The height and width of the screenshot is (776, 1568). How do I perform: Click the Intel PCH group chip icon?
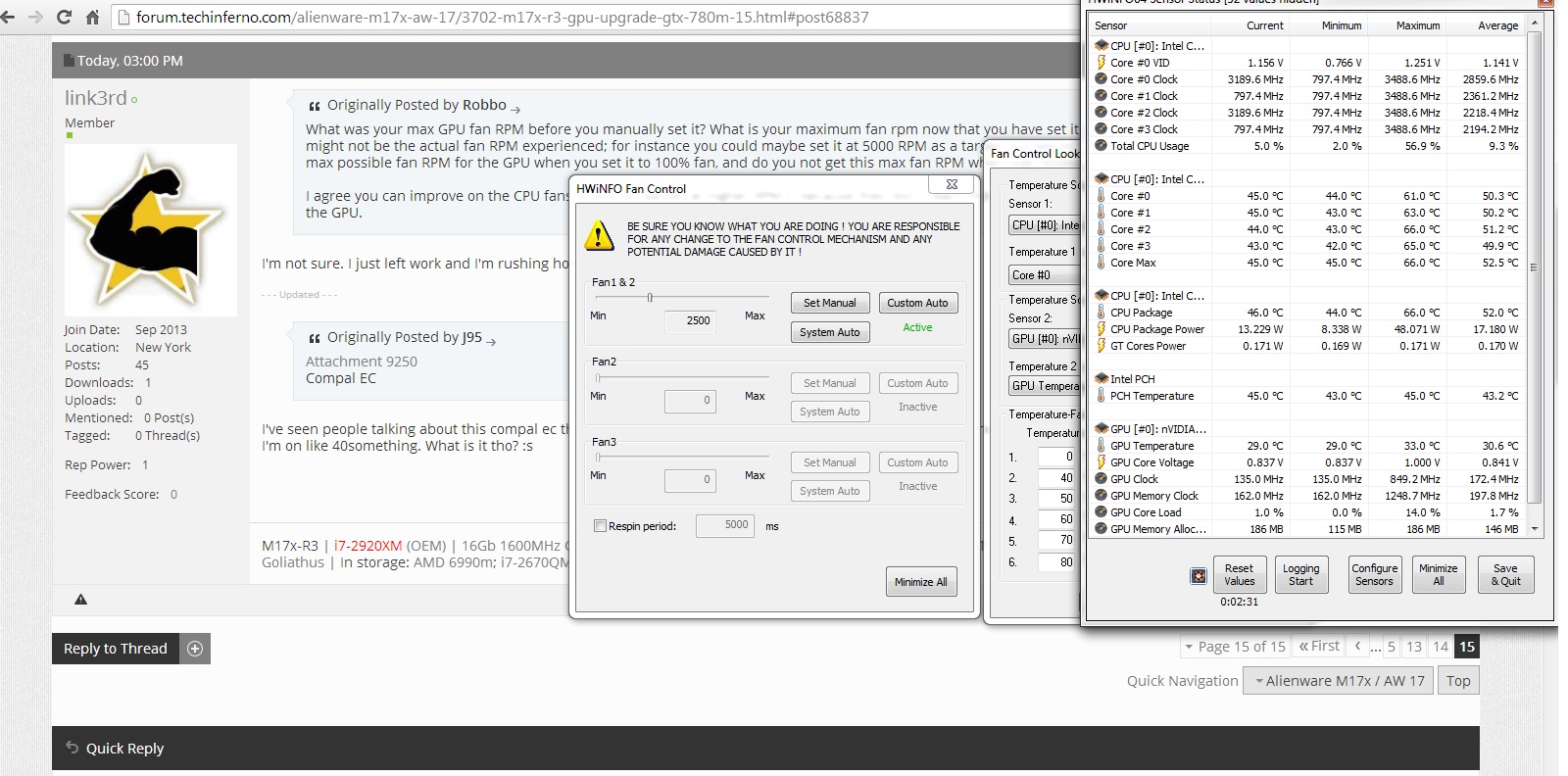1102,379
